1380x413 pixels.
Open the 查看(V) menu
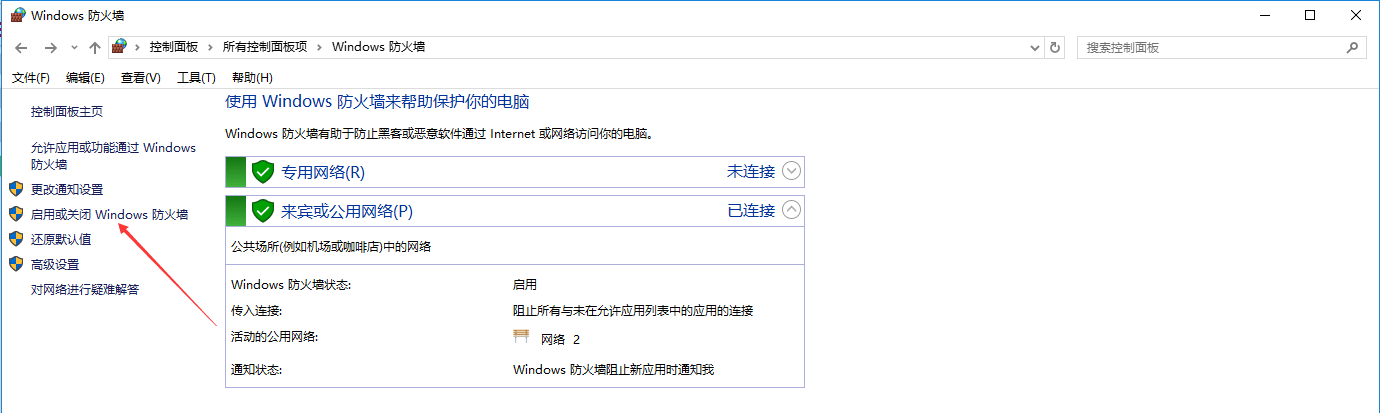[x=141, y=78]
